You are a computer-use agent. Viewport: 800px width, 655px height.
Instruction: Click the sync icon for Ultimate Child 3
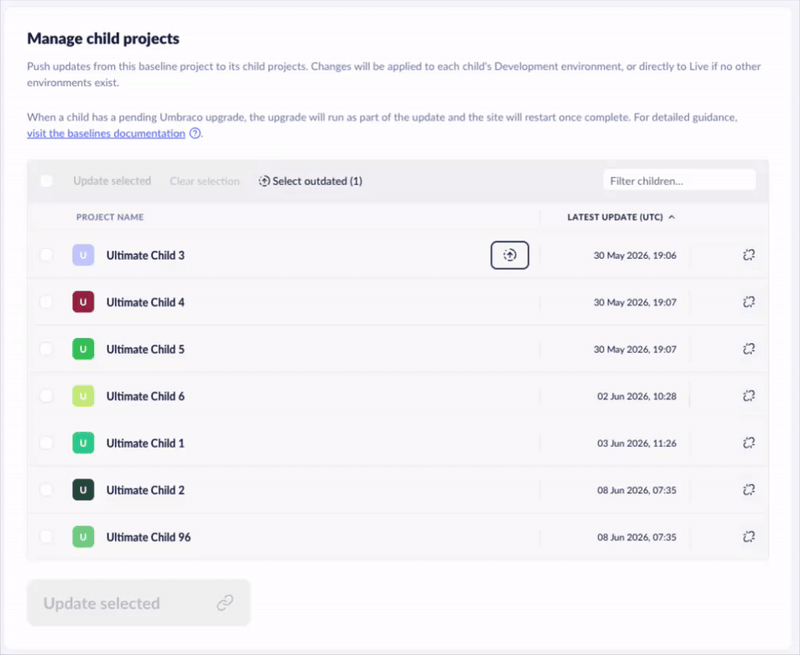point(748,255)
